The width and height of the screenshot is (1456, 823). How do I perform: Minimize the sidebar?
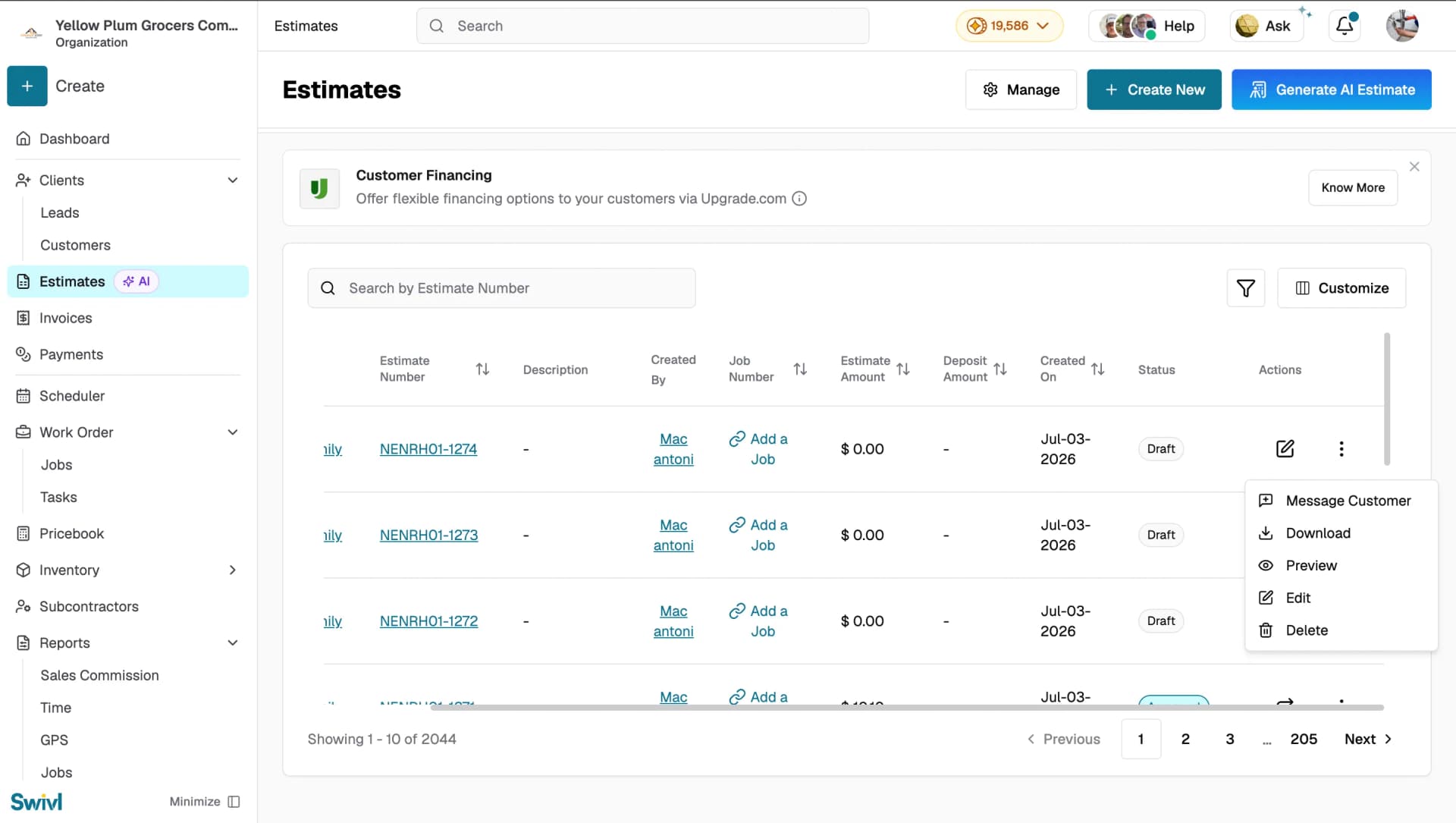[205, 802]
